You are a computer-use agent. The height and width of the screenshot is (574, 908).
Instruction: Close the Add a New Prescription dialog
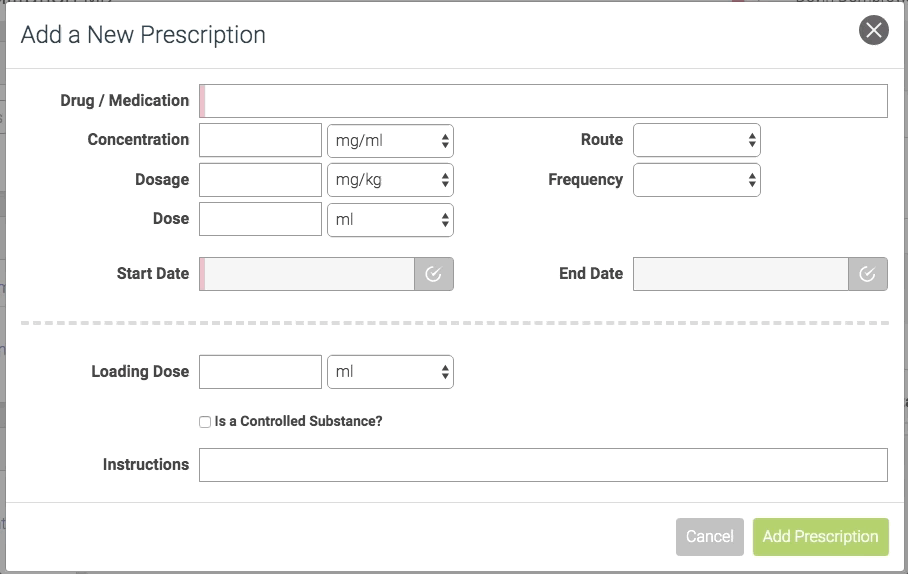point(874,30)
